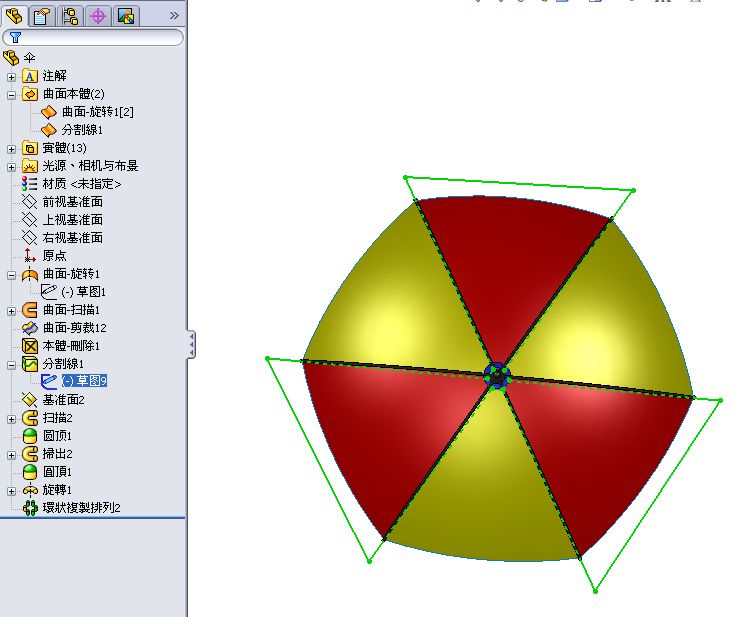Click the 曲面-剪裁12 trim surface icon
The width and height of the screenshot is (752, 617).
click(x=30, y=328)
